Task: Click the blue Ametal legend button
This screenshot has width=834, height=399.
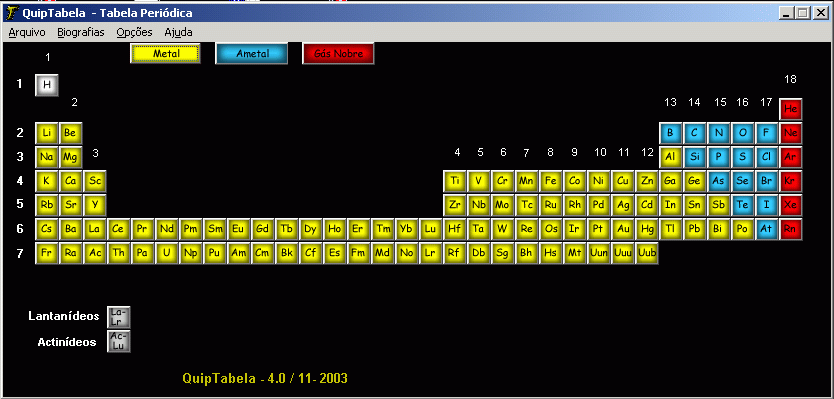Action: click(x=252, y=54)
